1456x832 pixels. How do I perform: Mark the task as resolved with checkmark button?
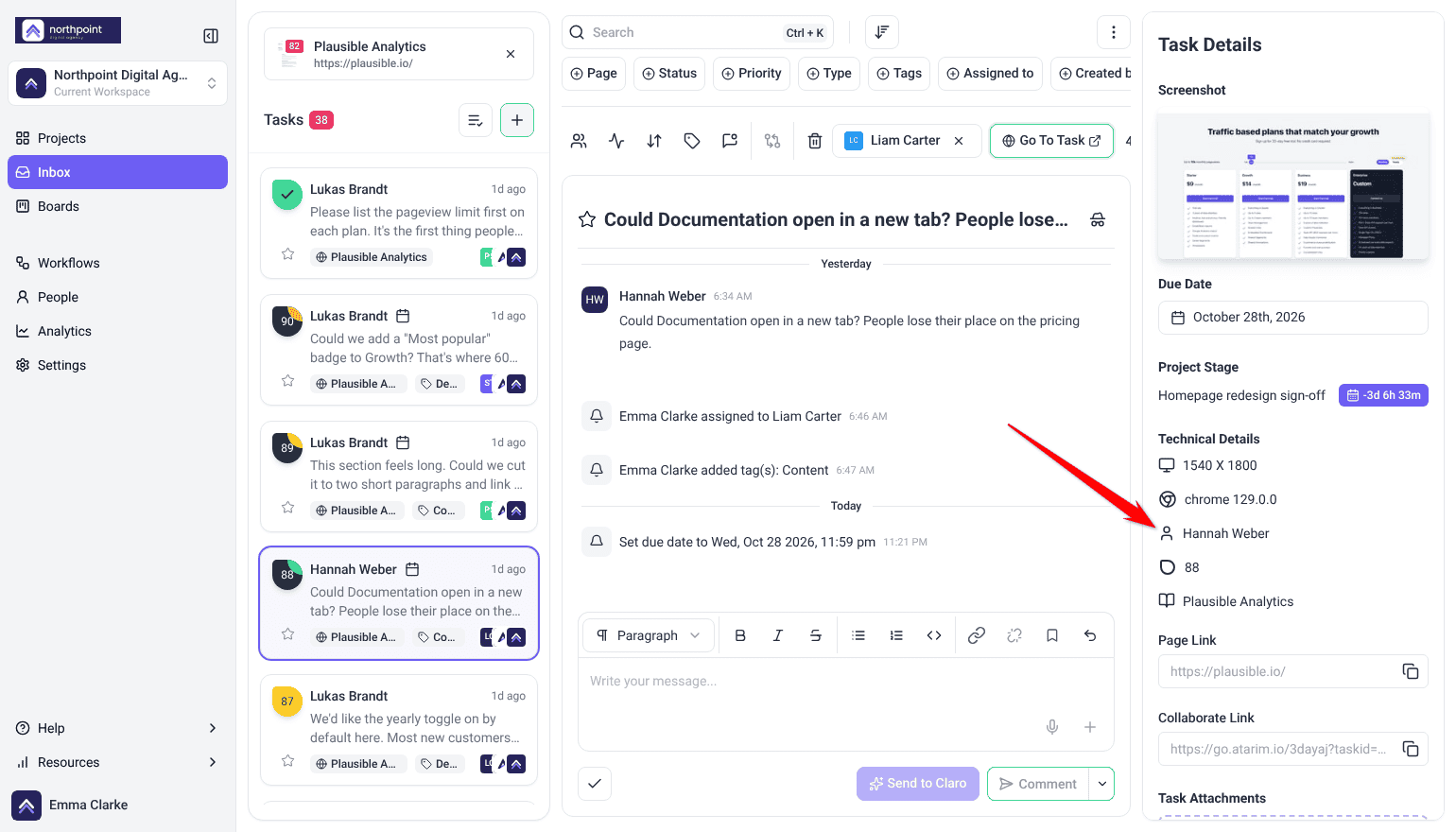click(x=595, y=784)
